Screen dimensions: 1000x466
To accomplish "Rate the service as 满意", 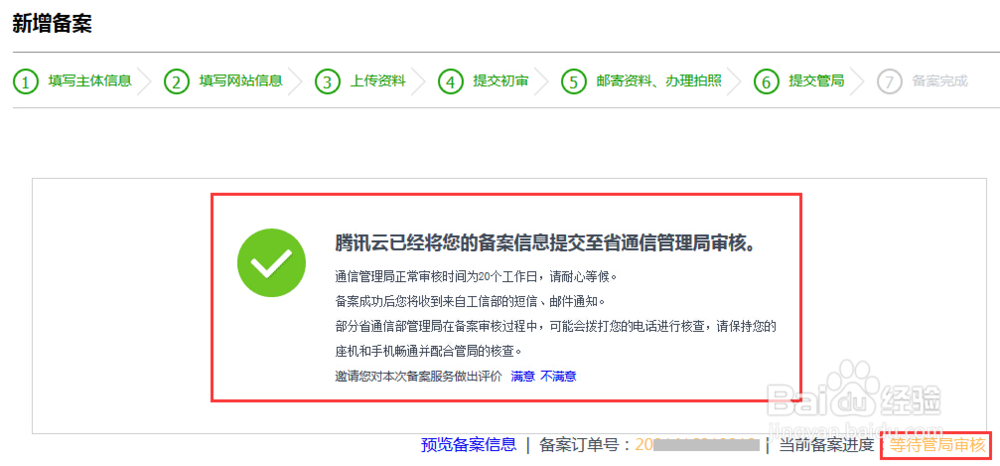I will [x=523, y=376].
